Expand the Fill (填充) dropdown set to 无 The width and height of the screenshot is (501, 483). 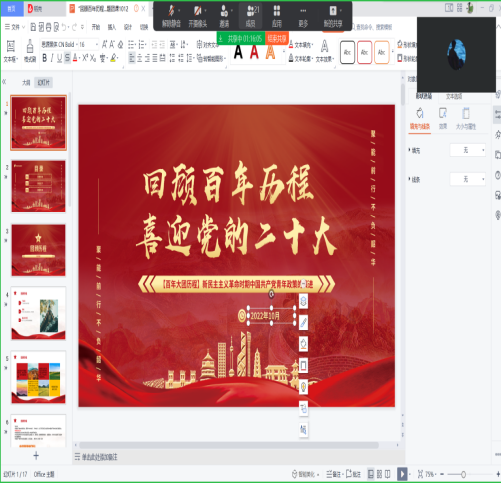pos(468,150)
